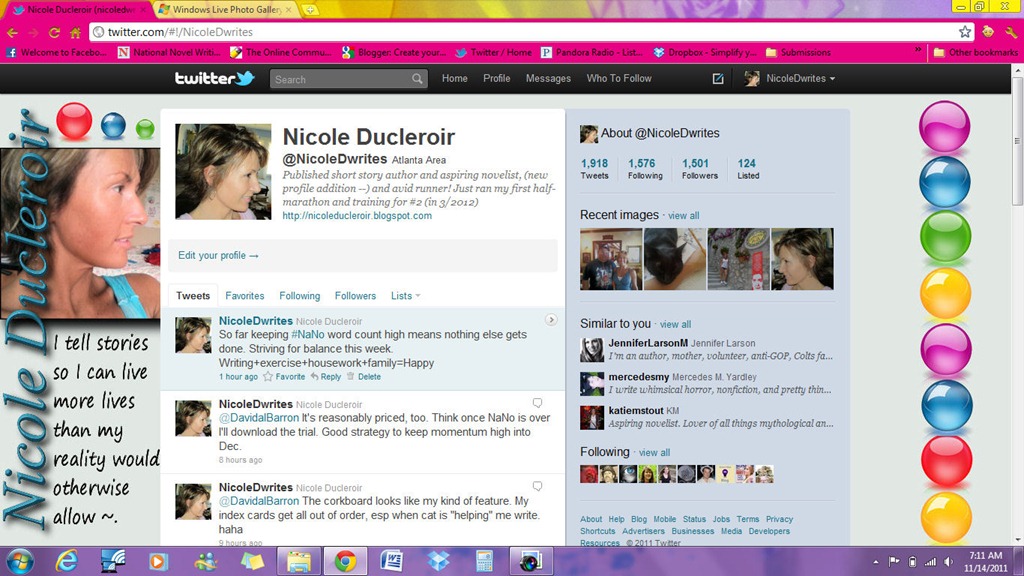Screen dimensions: 1024x576
Task: Open Dropbox from the taskbar
Action: (438, 561)
